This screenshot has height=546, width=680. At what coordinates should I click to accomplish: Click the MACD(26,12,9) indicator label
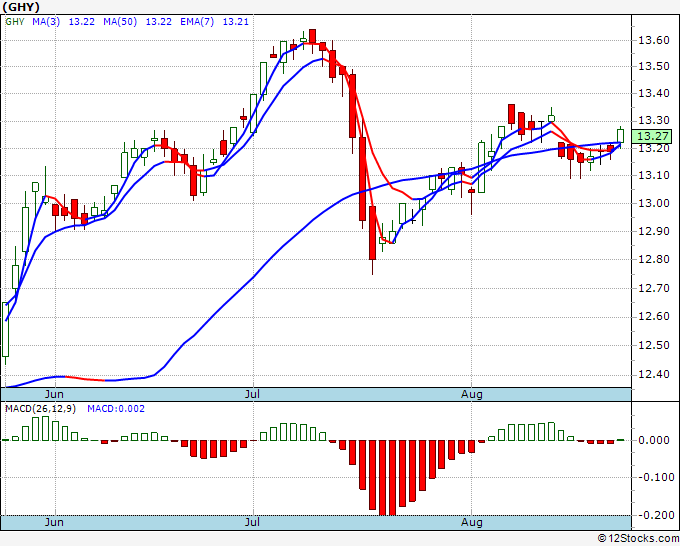coord(40,409)
